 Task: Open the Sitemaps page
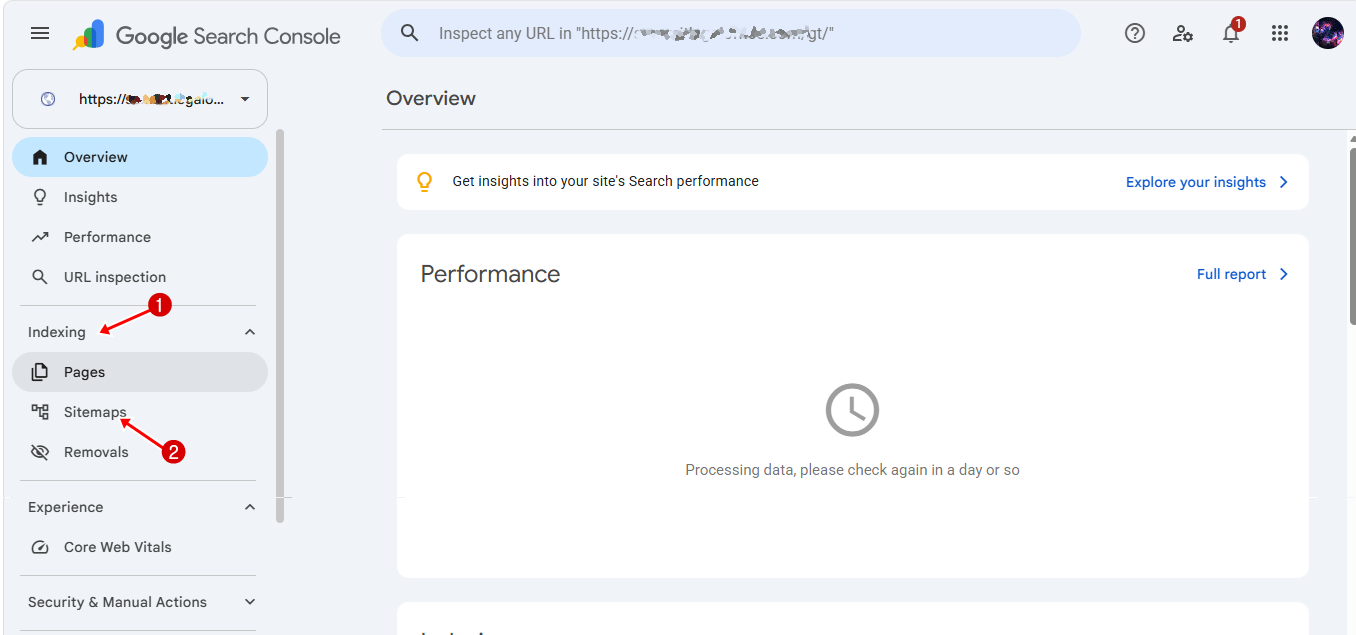pos(140,412)
